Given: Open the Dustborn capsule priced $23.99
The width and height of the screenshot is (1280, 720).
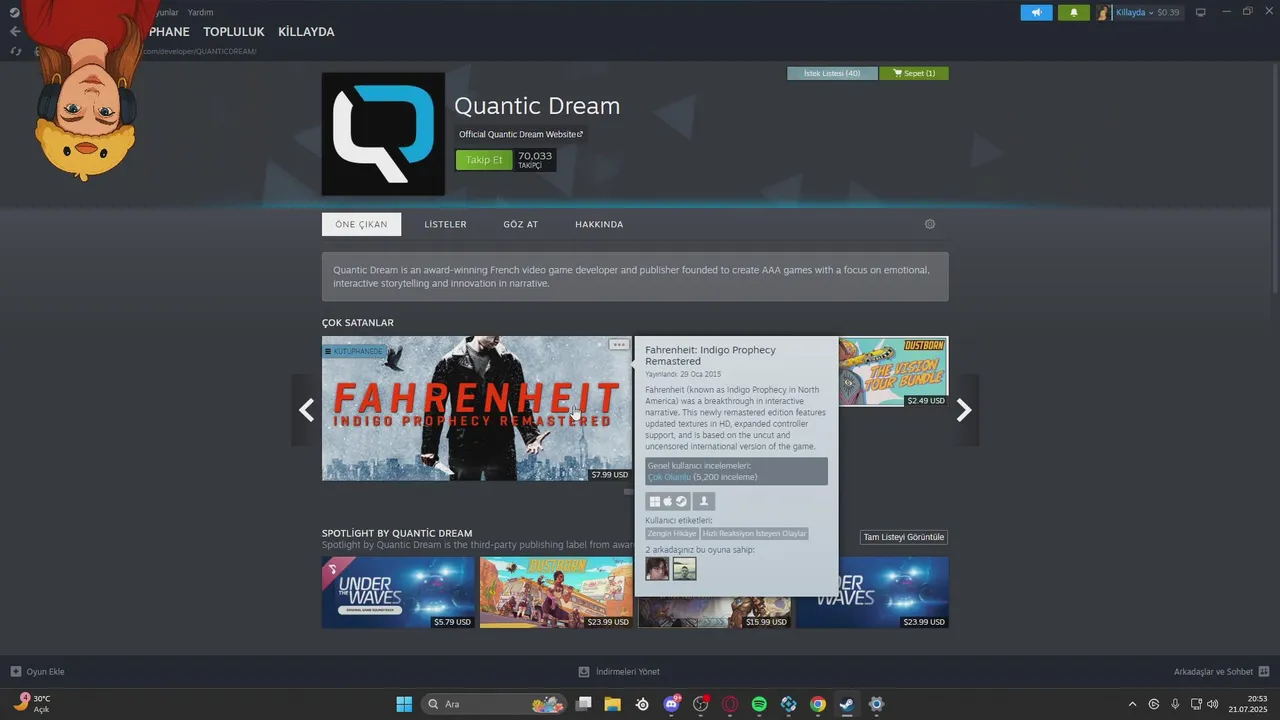Looking at the screenshot, I should click(556, 592).
